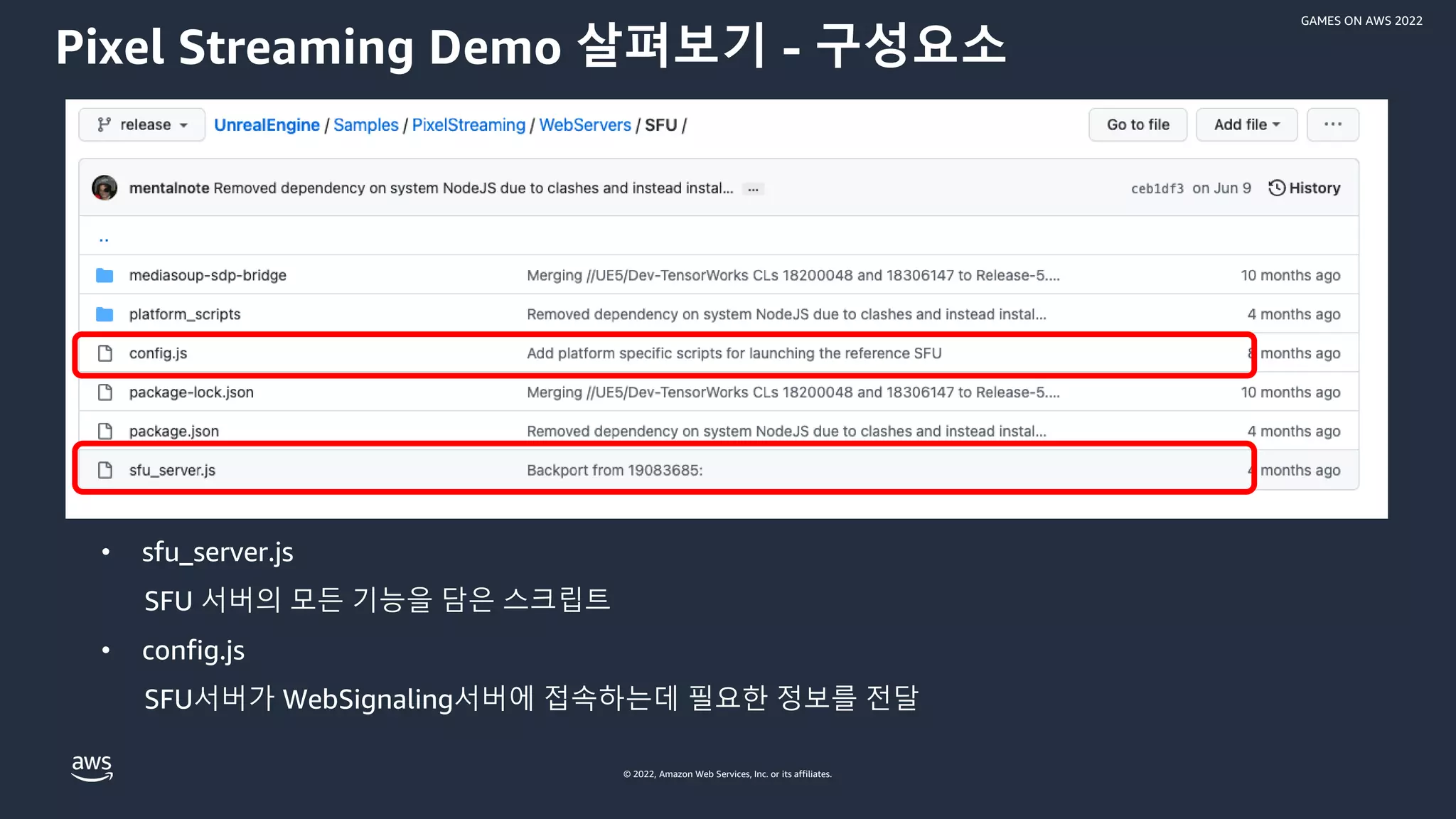1456x819 pixels.
Task: Open the package.json file
Action: click(174, 432)
